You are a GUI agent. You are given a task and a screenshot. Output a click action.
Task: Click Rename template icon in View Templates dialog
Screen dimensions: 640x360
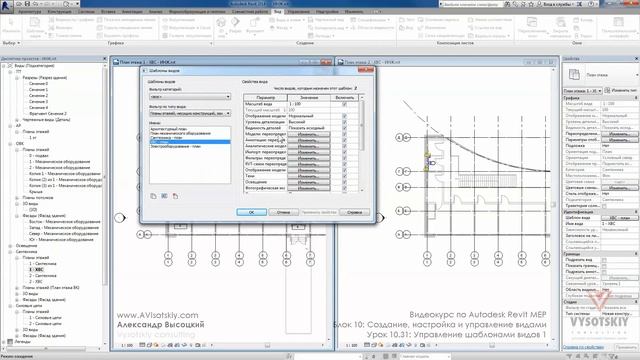[164, 196]
